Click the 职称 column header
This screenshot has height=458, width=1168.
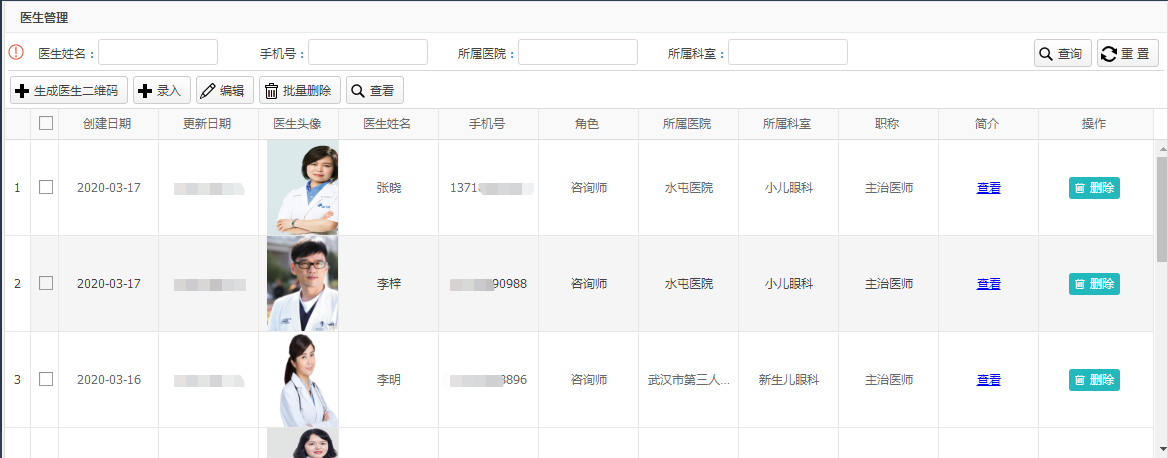point(888,124)
